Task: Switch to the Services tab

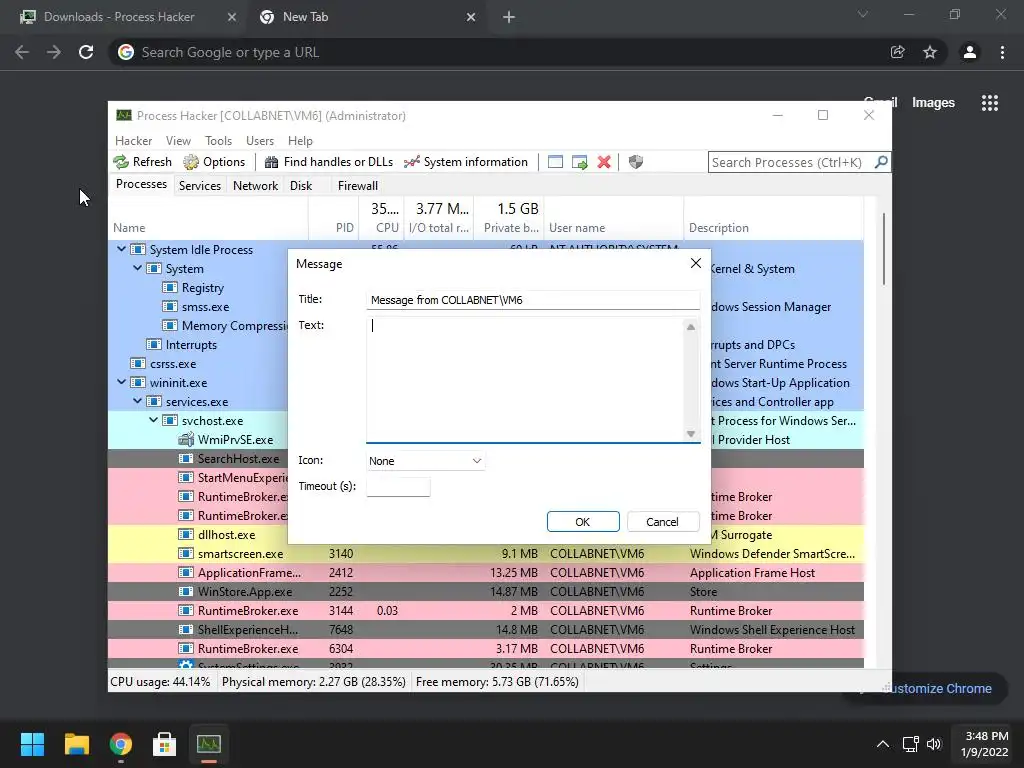Action: (200, 185)
